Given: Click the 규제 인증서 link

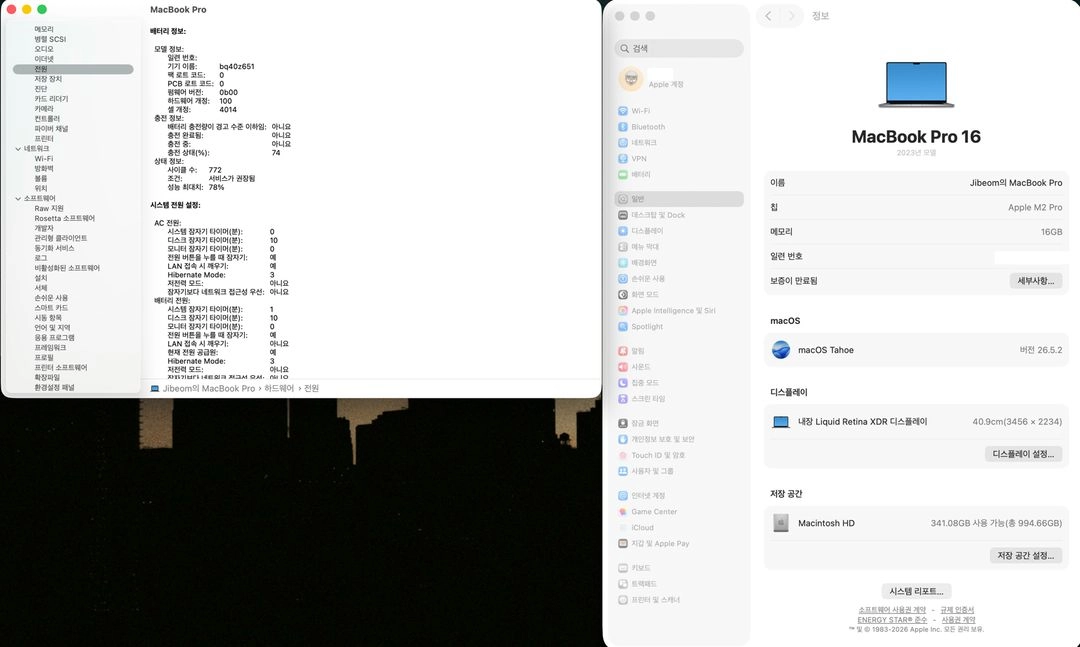Looking at the screenshot, I should tap(957, 610).
